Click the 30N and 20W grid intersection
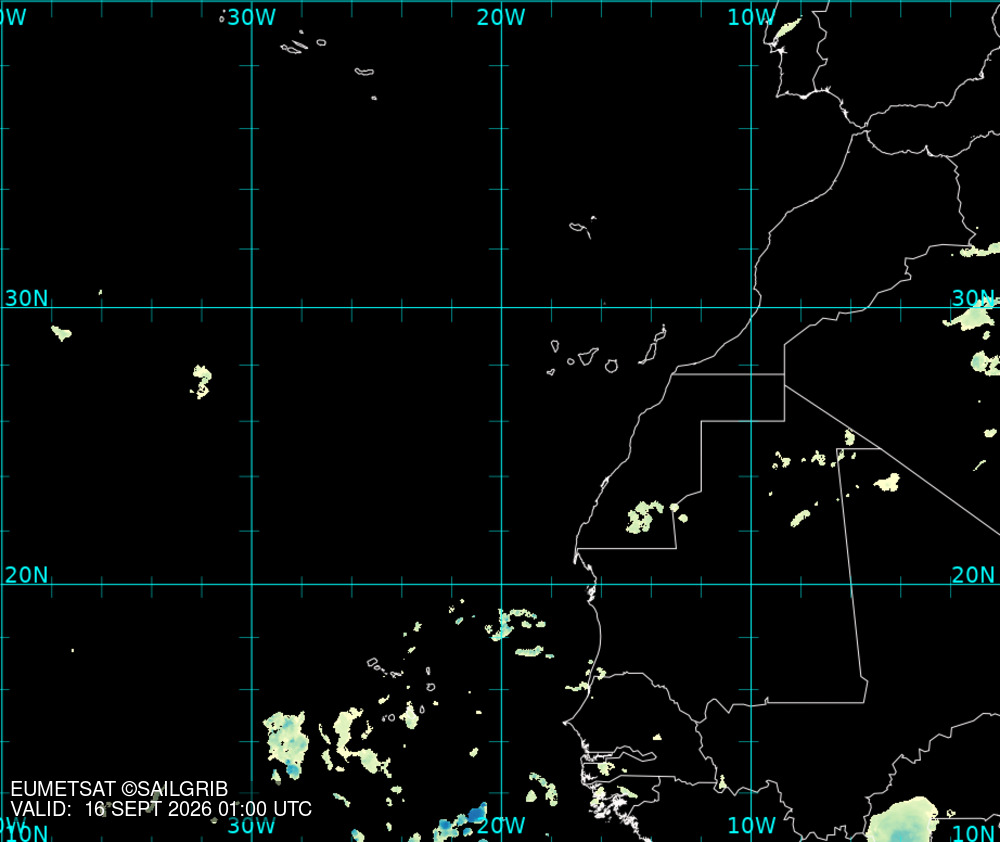 [501, 307]
